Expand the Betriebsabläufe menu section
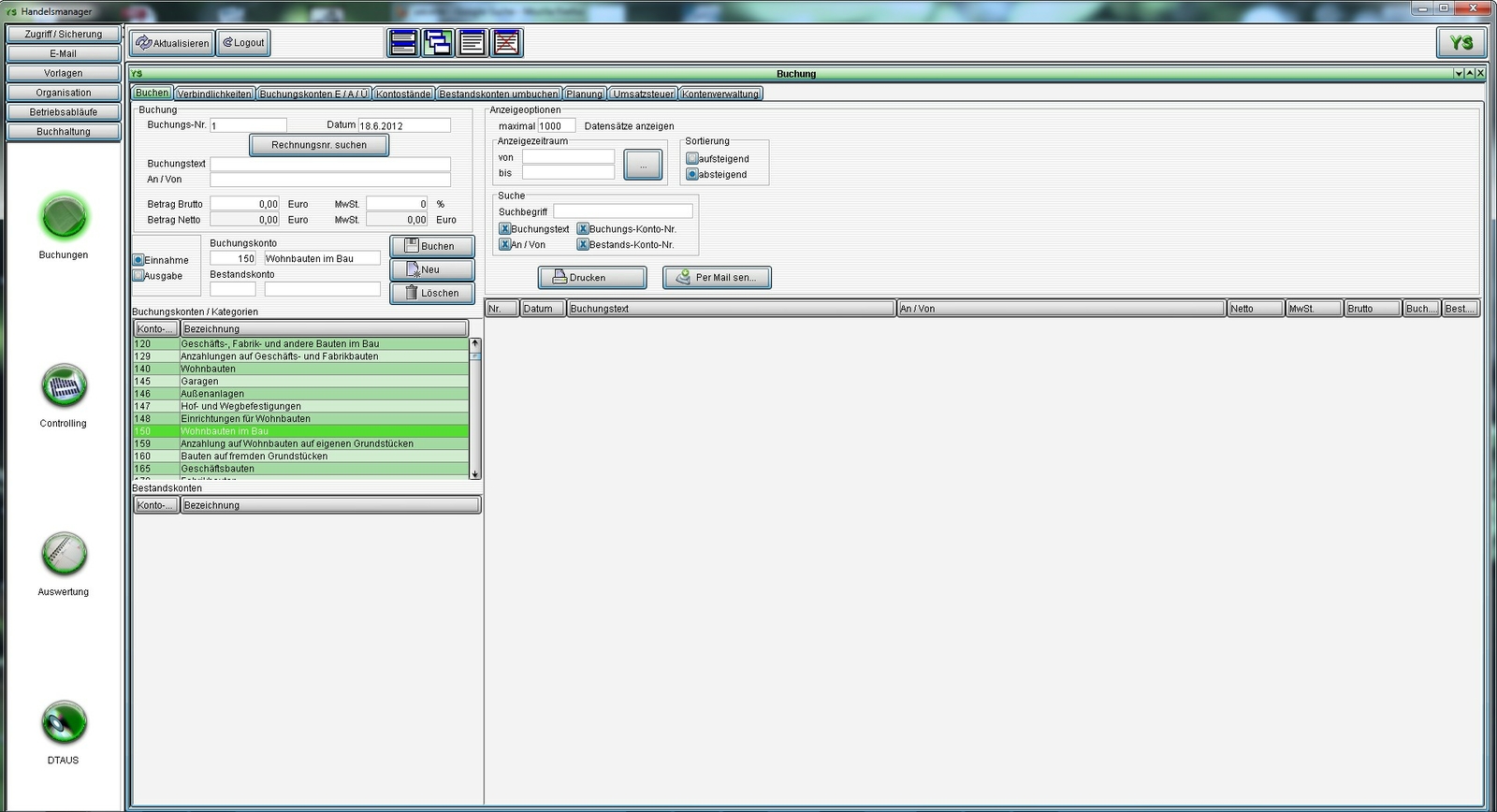This screenshot has height=812, width=1497. coord(64,112)
